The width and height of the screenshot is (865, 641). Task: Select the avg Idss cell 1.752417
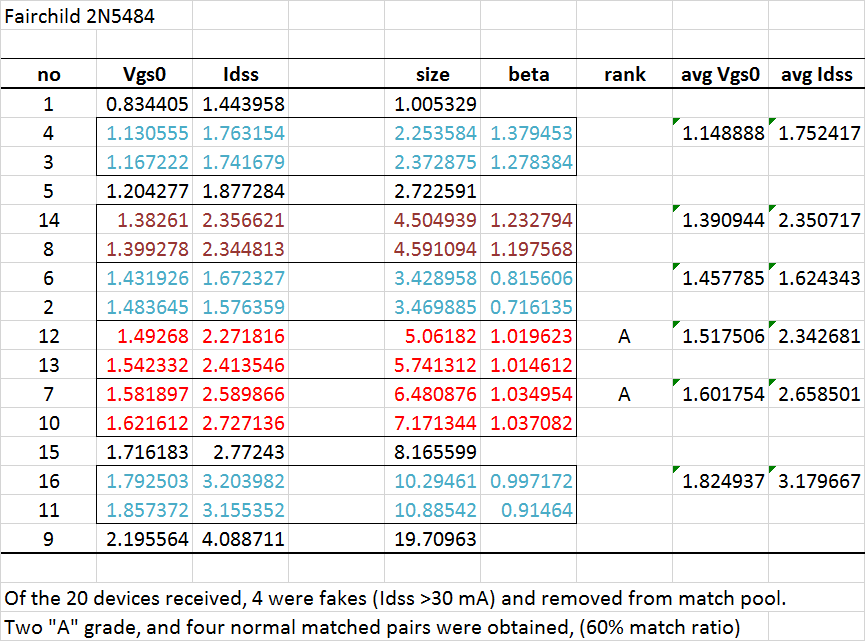coord(816,132)
